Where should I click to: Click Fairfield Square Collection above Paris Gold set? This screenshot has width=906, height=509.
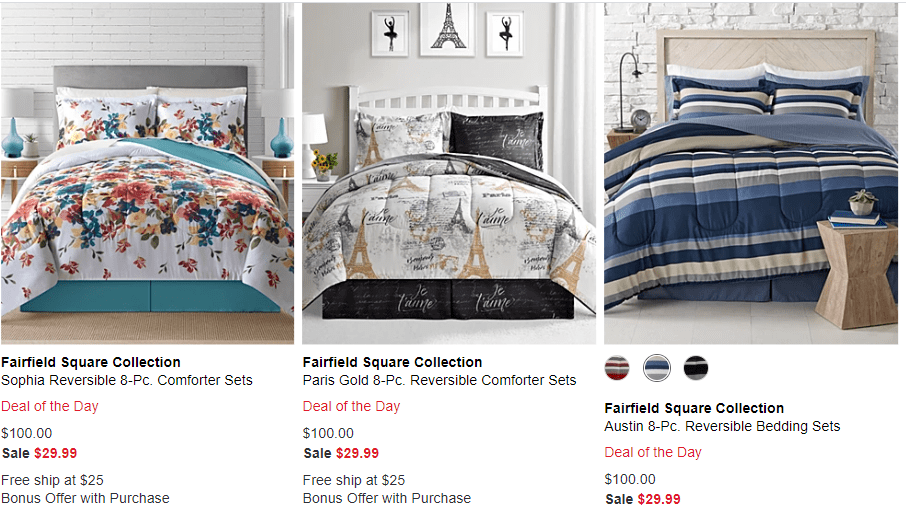392,362
